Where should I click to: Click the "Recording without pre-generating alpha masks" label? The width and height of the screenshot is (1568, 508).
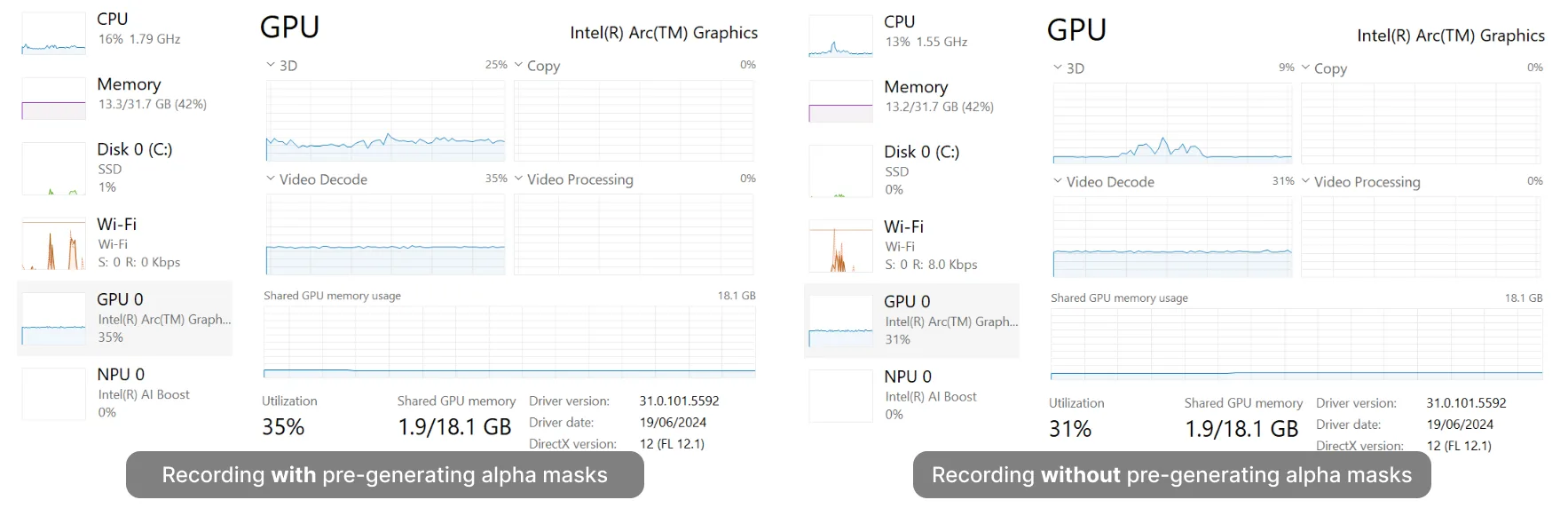1171,475
